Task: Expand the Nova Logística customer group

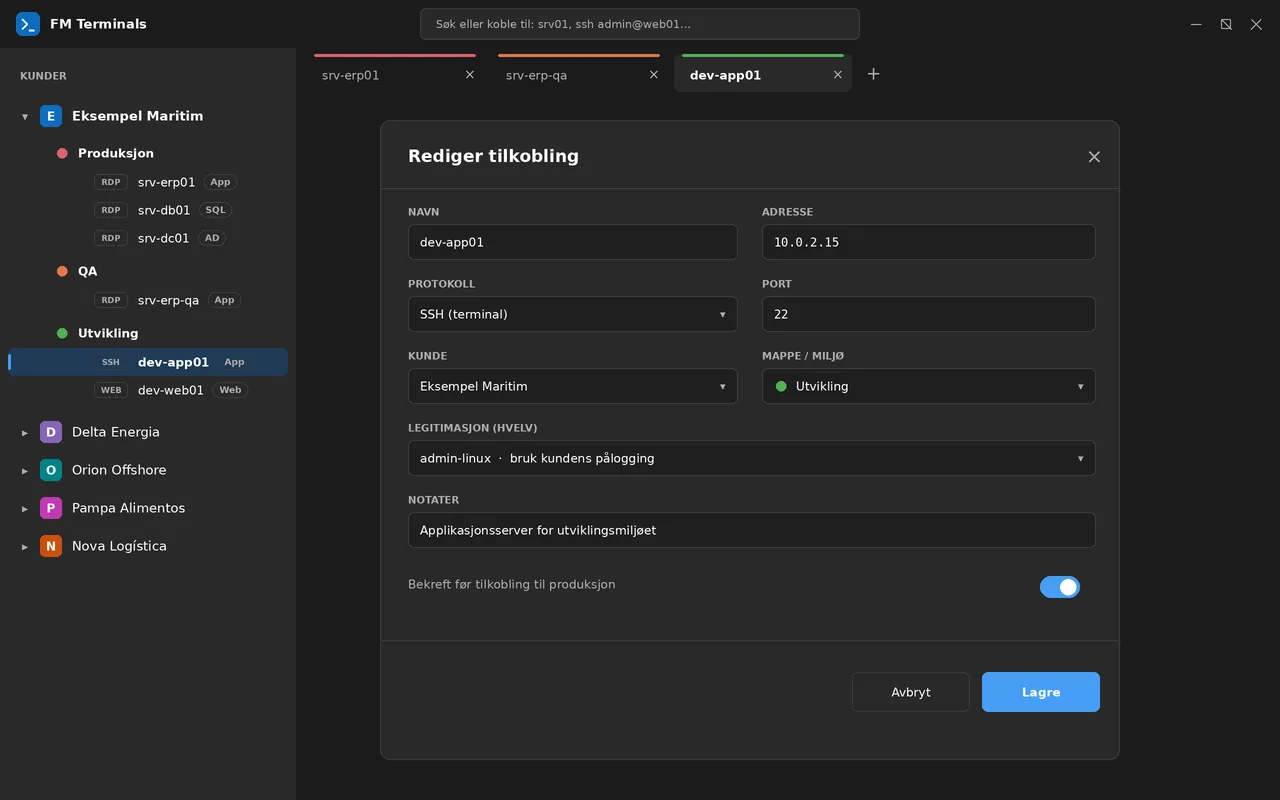Action: (x=25, y=547)
